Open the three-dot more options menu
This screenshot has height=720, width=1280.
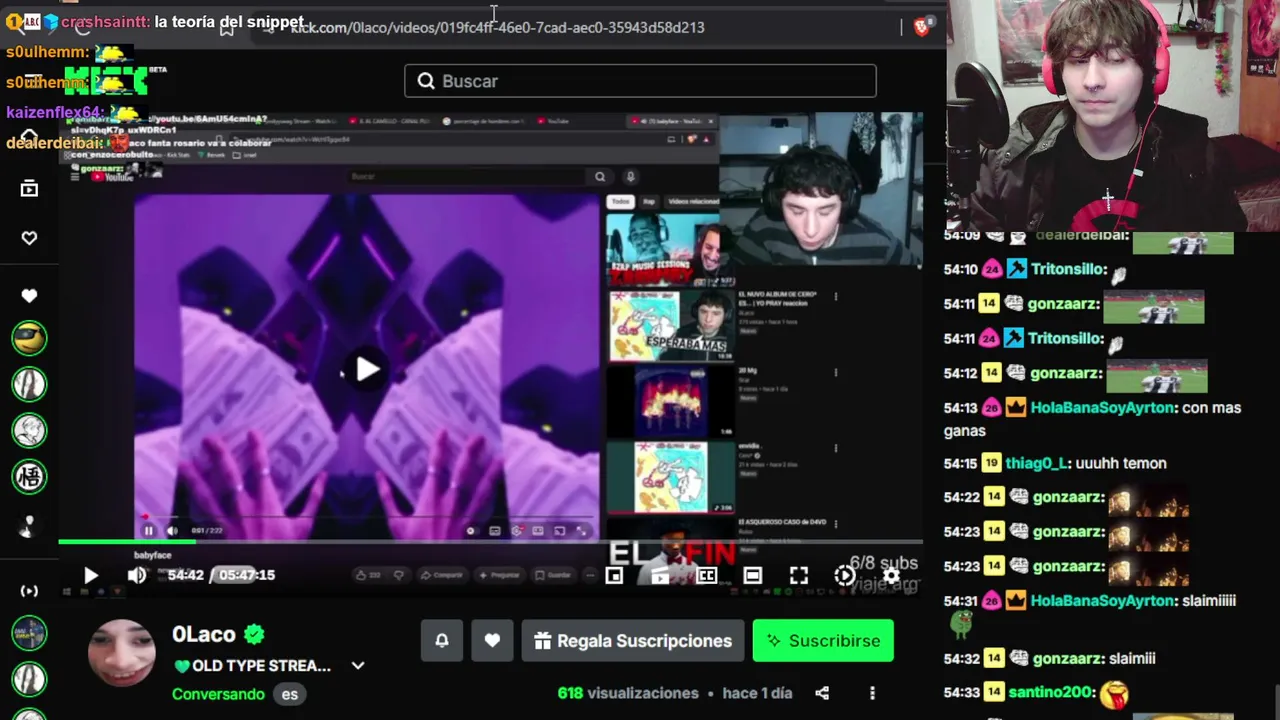click(872, 693)
